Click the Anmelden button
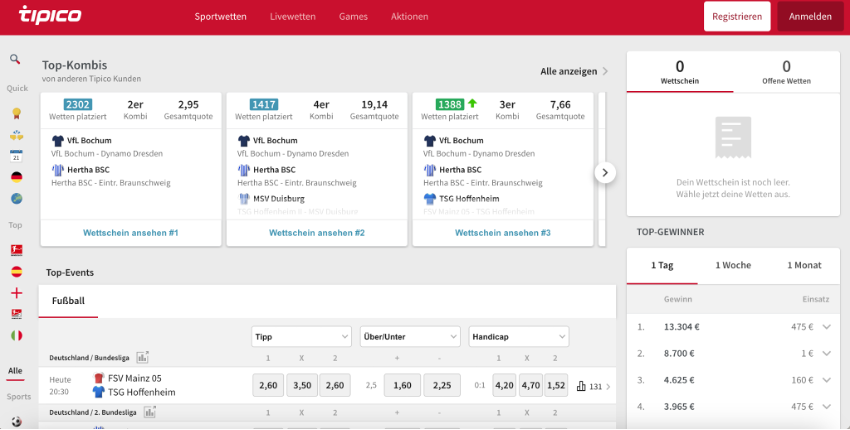The height and width of the screenshot is (430, 850). [810, 17]
